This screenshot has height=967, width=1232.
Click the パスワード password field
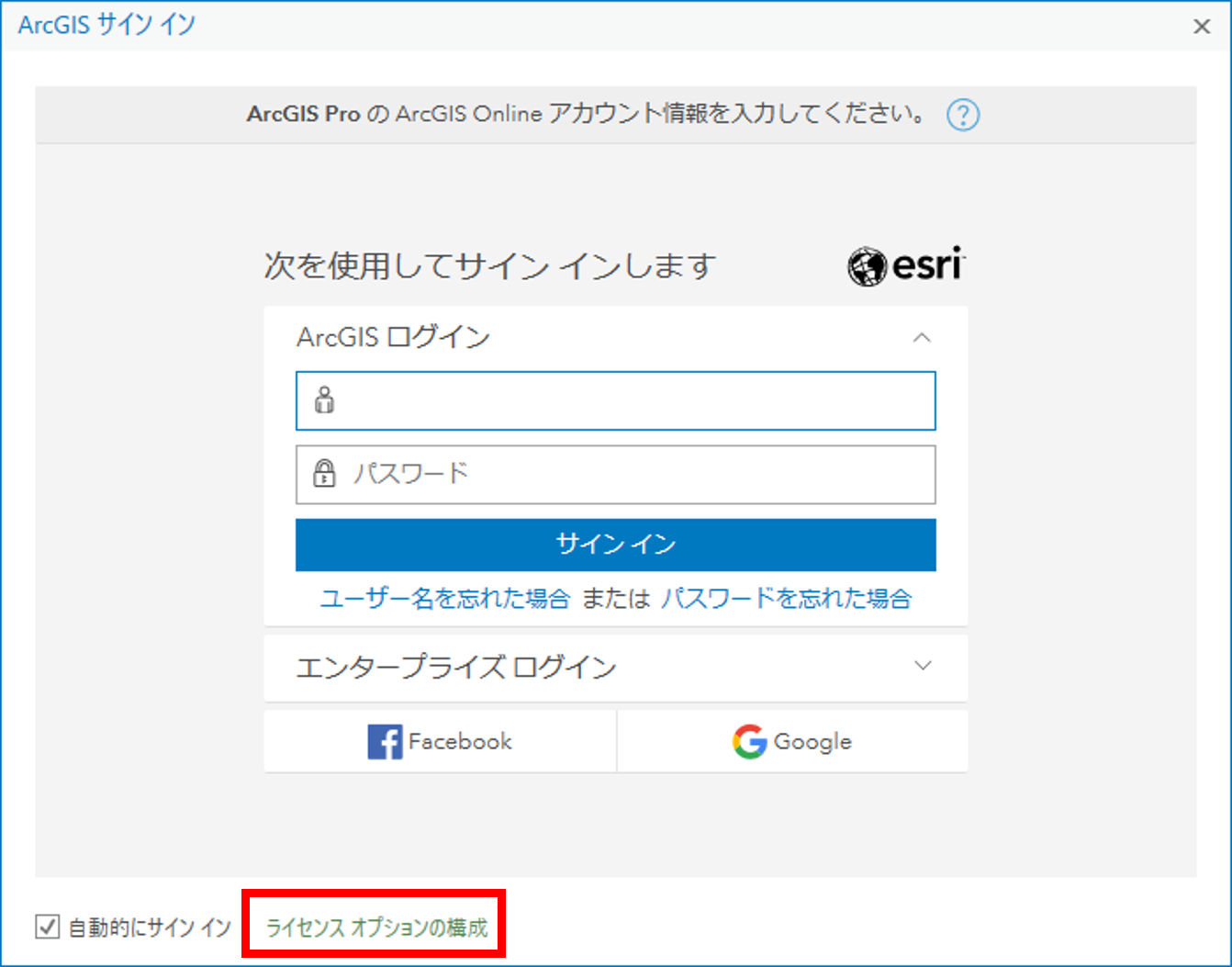[615, 475]
